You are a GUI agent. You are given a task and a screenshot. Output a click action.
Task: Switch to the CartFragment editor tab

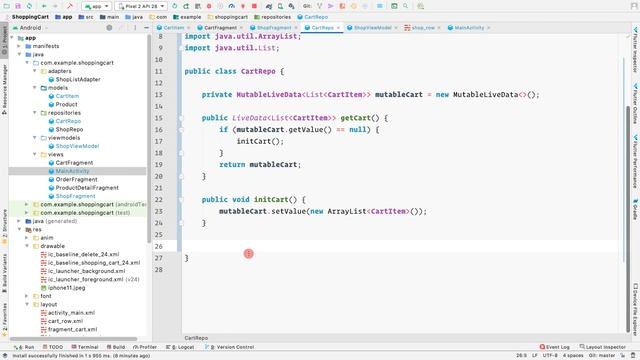220,28
